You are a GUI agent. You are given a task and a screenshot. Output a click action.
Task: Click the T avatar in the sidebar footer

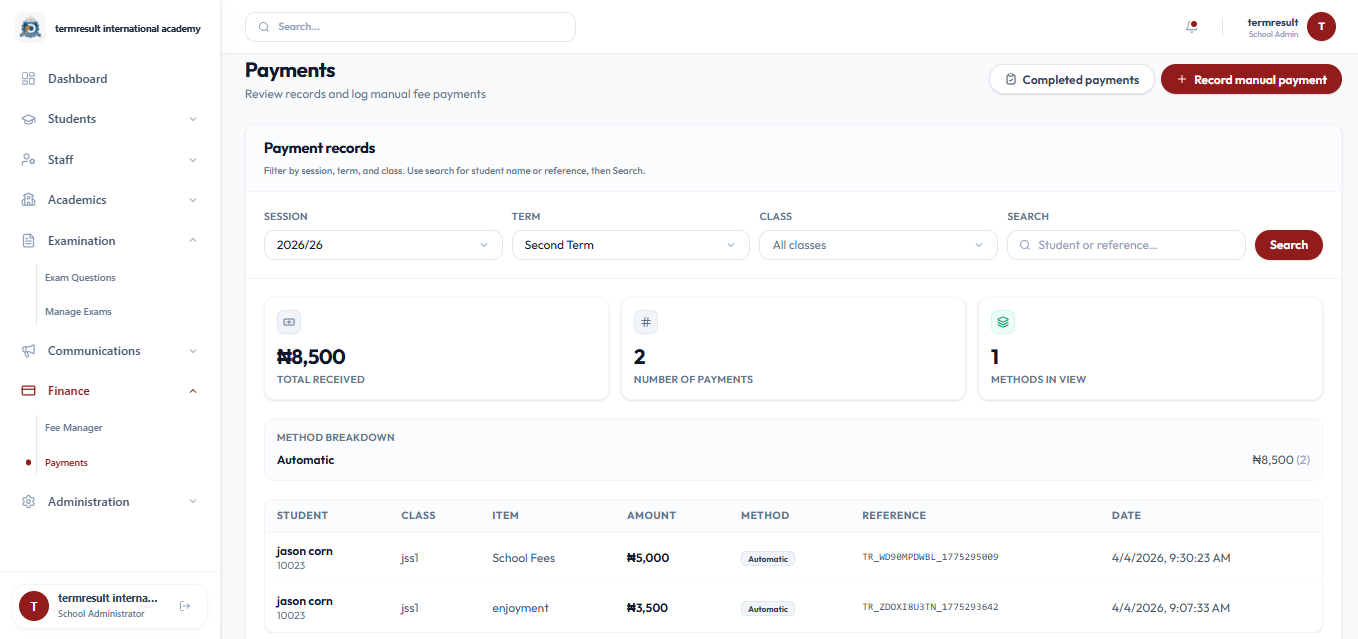click(x=34, y=606)
